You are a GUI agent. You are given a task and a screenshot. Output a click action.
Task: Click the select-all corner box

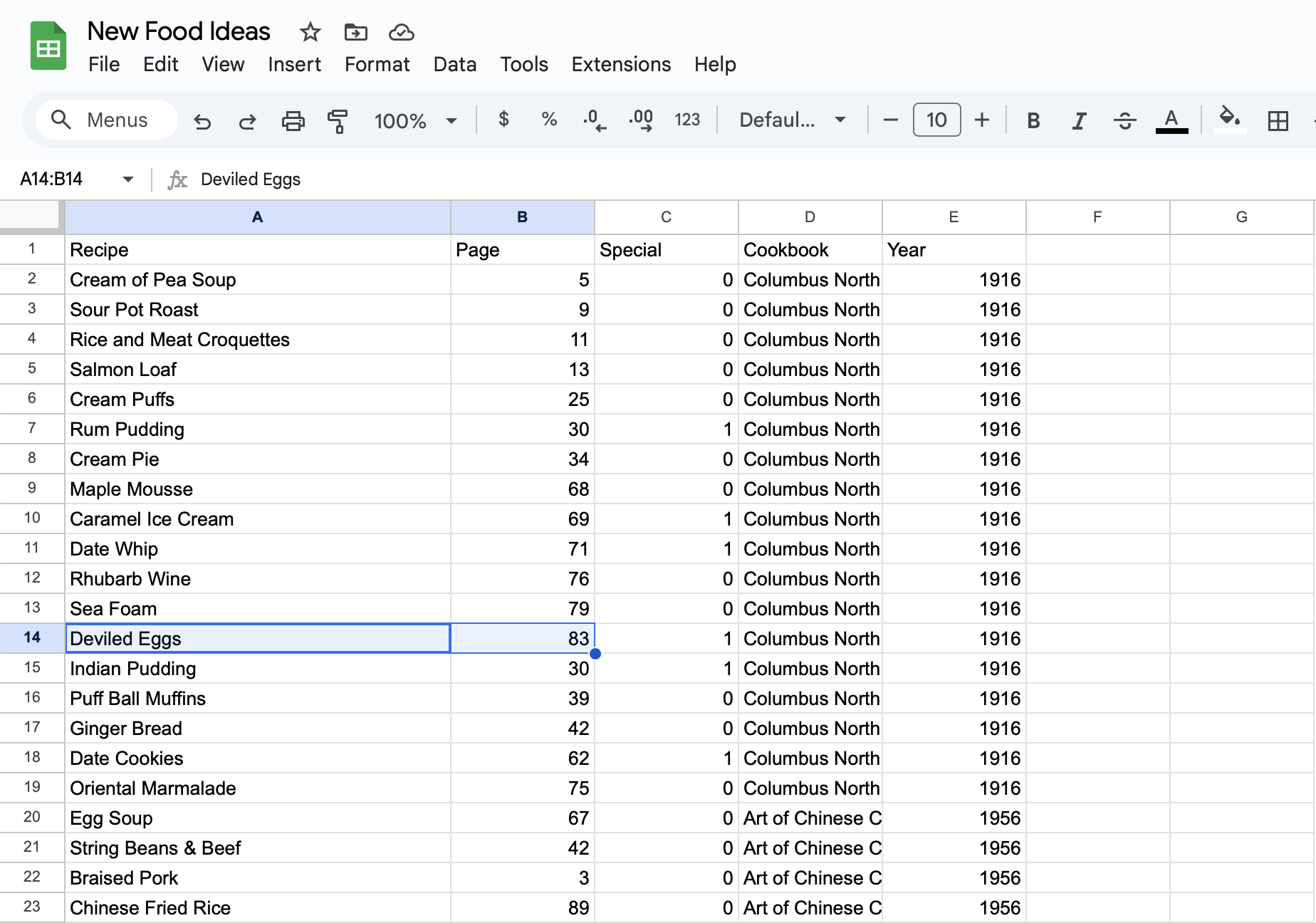coord(32,217)
